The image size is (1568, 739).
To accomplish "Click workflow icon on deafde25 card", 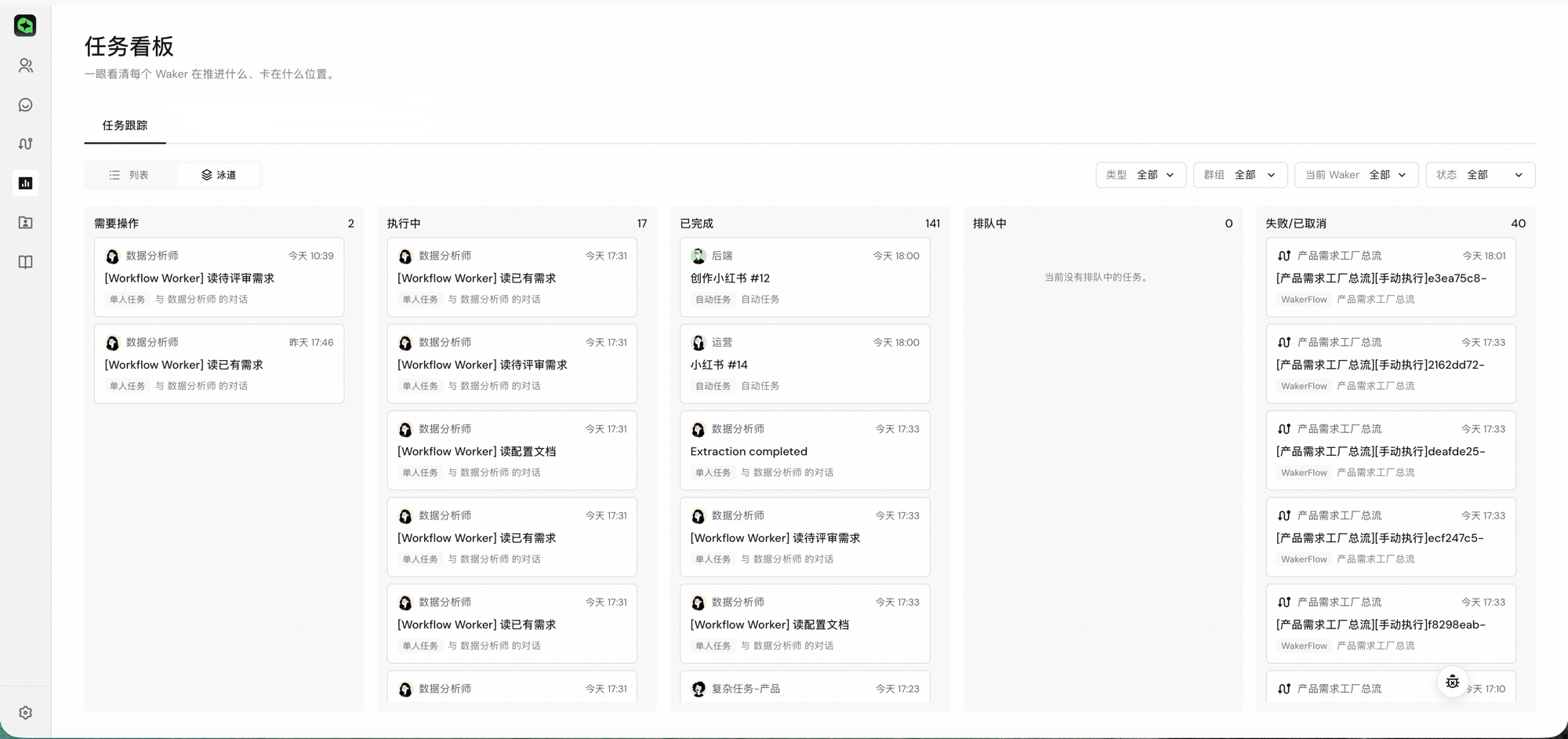I will coord(1283,429).
